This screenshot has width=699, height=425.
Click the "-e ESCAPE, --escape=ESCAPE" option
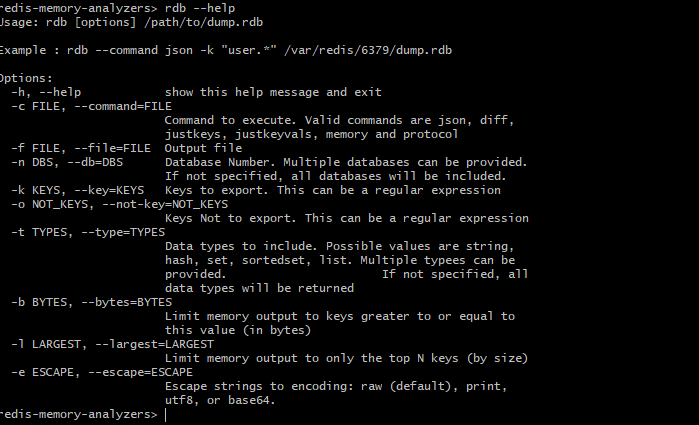pyautogui.click(x=102, y=371)
